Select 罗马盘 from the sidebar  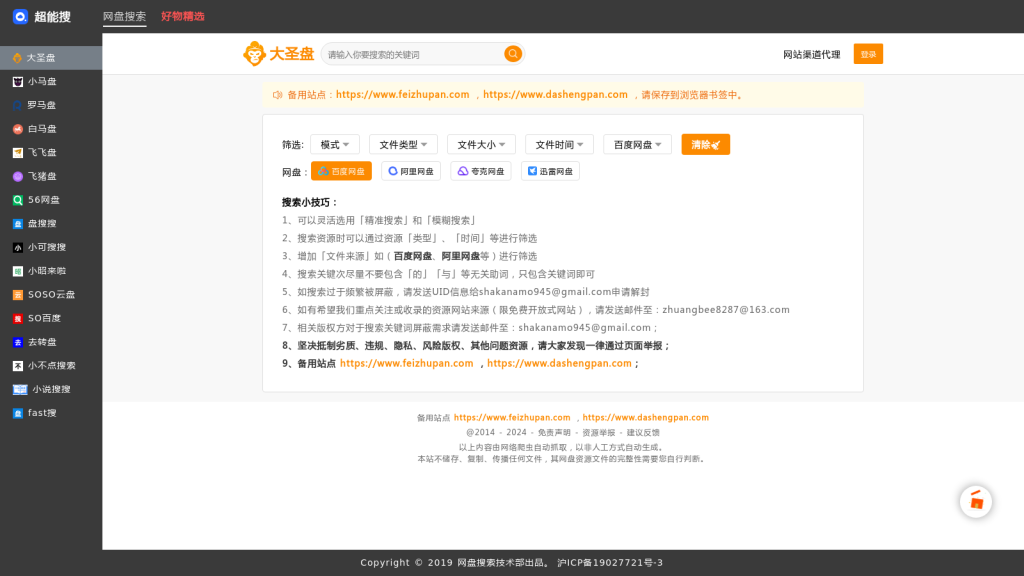51,105
